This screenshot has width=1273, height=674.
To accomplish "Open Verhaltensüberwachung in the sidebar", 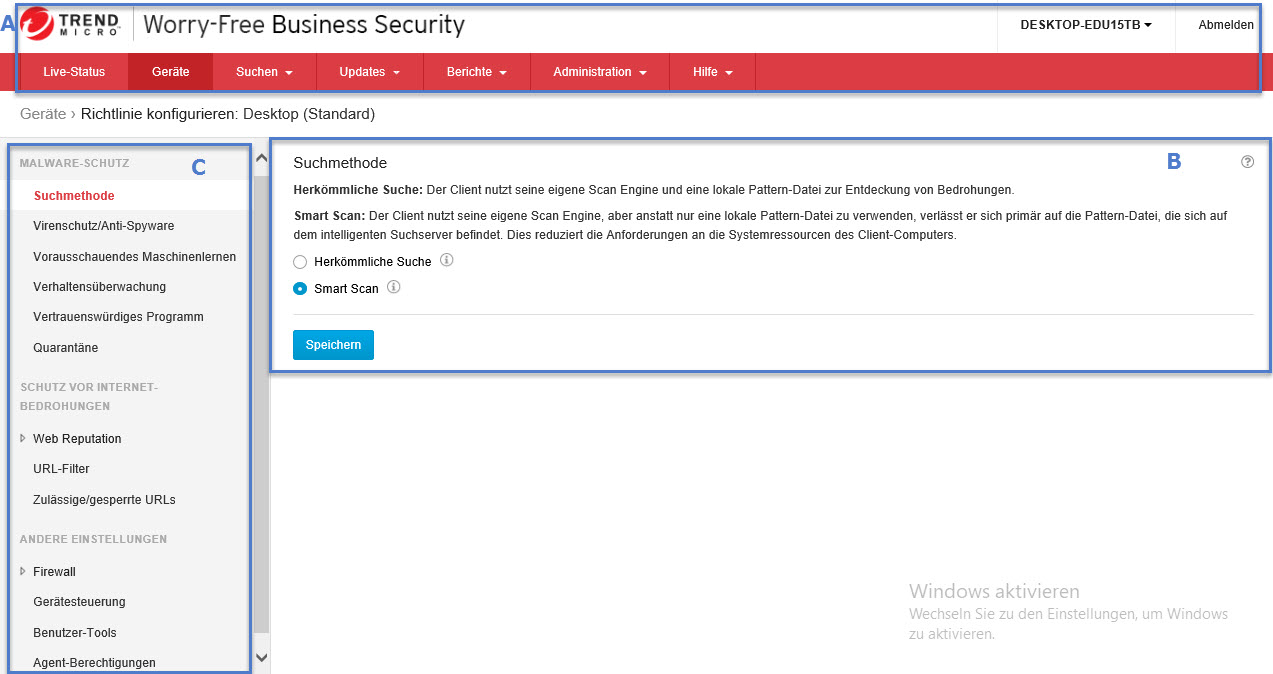I will pos(99,287).
